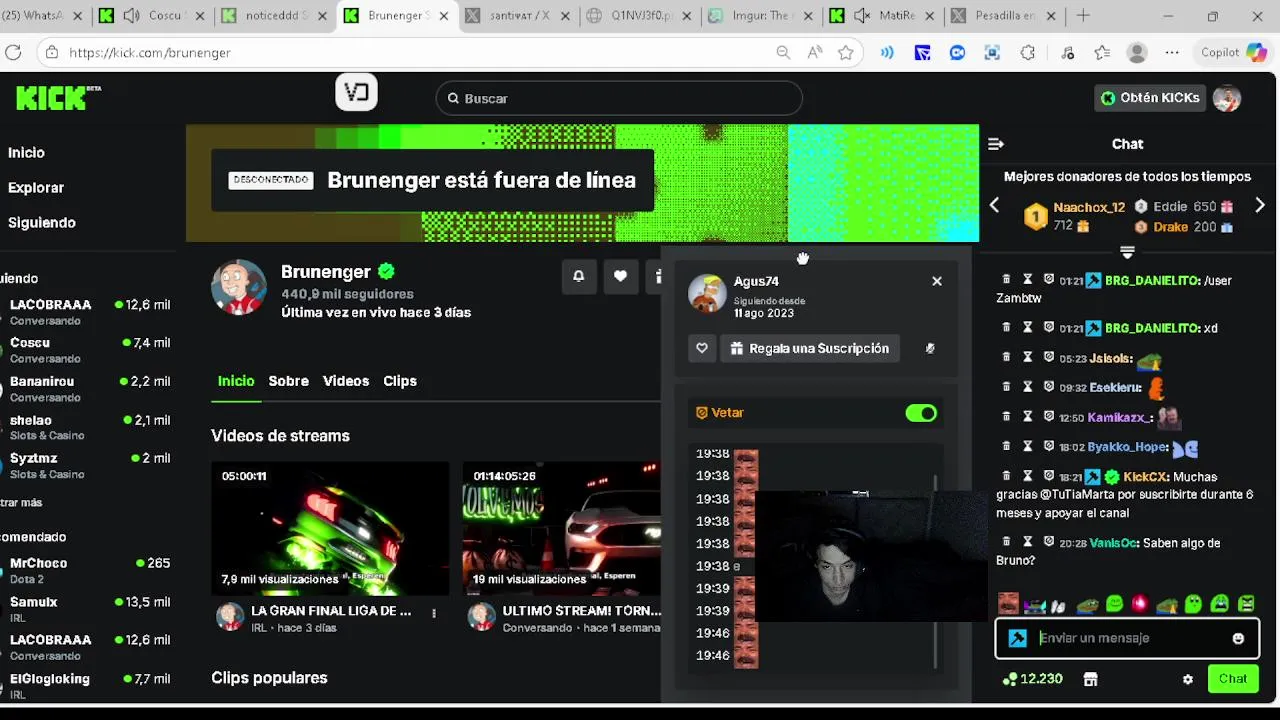This screenshot has height=720, width=1280.
Task: Open chat settings gear
Action: pyautogui.click(x=1188, y=679)
